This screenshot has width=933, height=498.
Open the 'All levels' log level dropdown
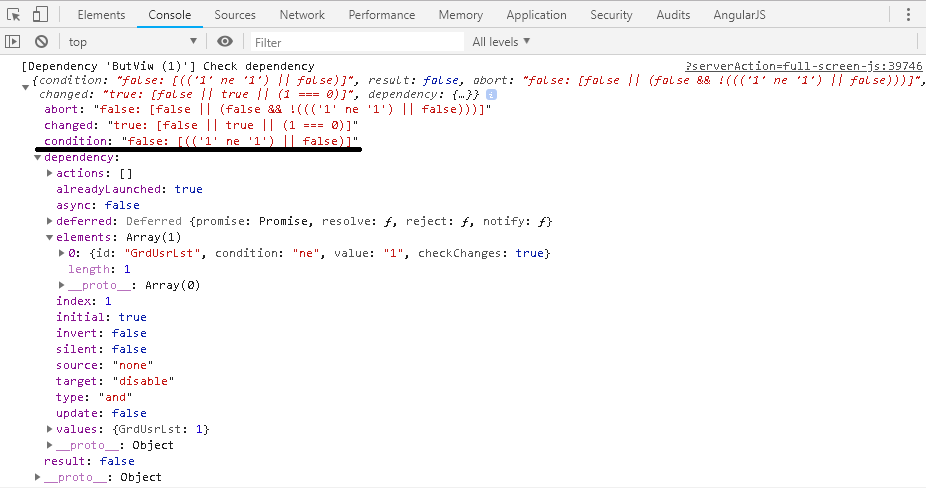coord(501,42)
